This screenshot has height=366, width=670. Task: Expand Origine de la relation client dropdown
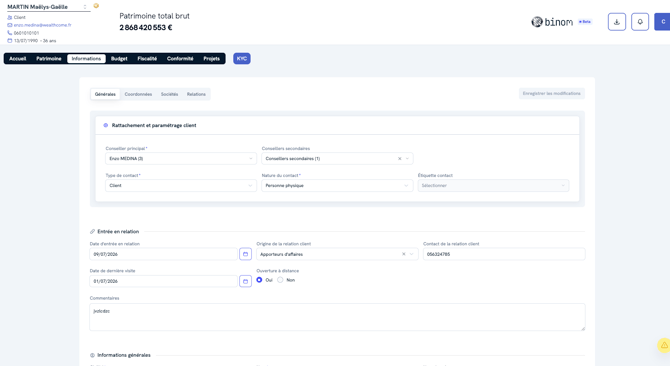pyautogui.click(x=411, y=254)
